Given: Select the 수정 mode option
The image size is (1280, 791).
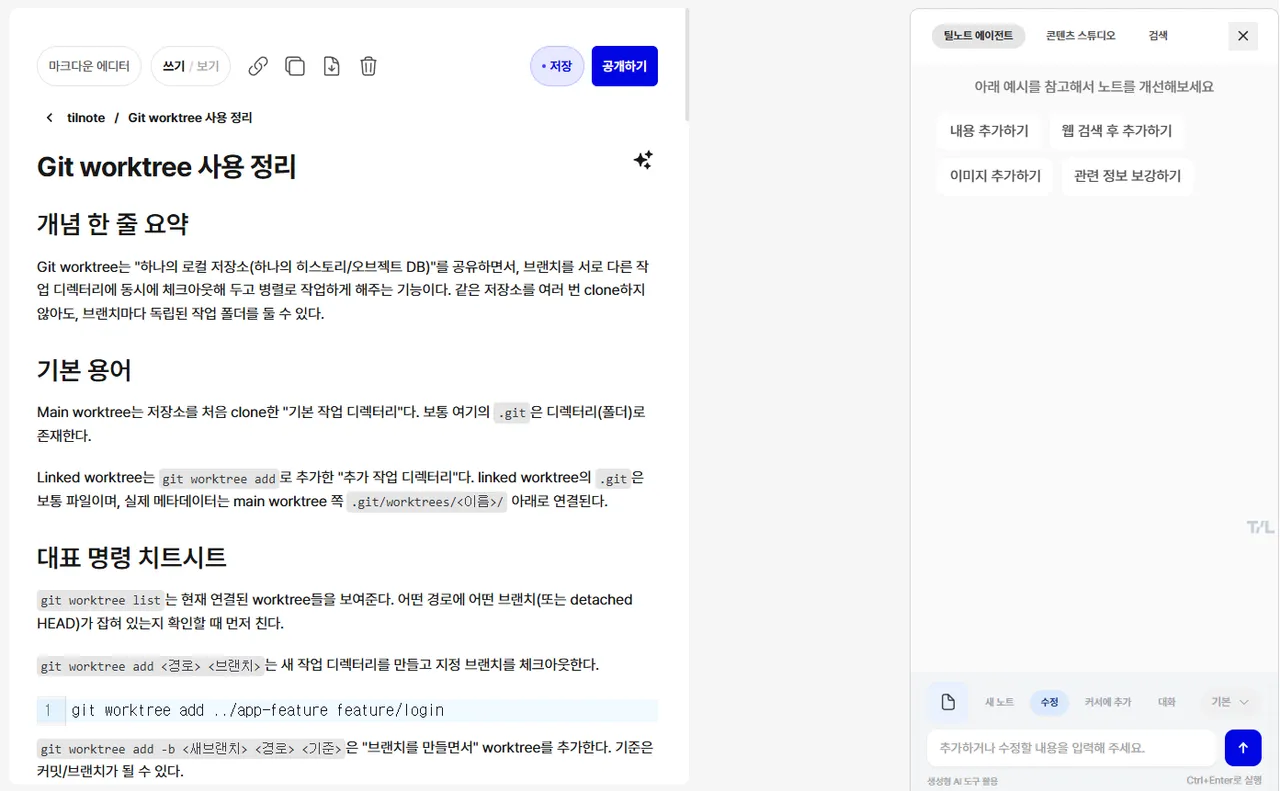Looking at the screenshot, I should point(1049,702).
